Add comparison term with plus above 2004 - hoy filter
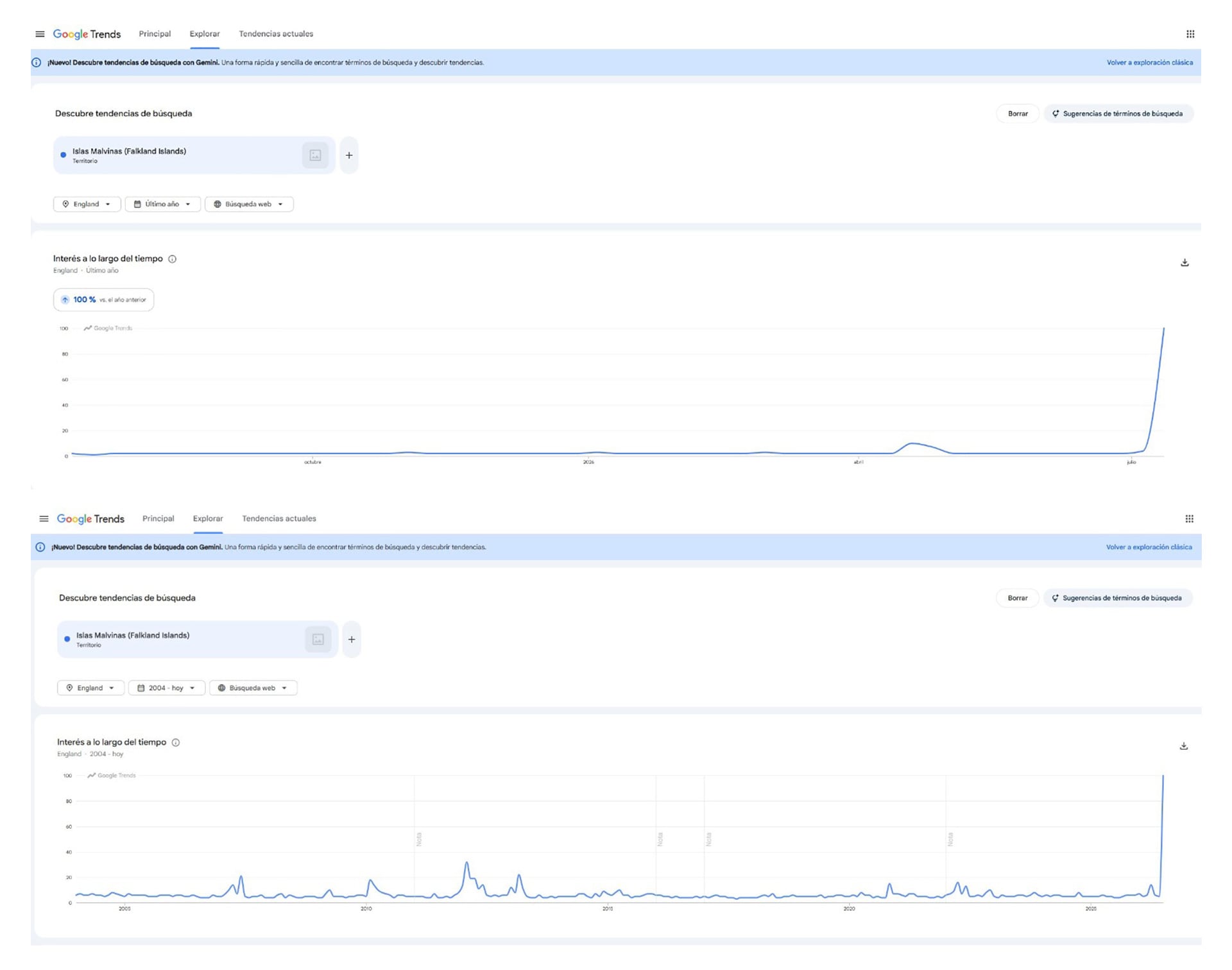Image resolution: width=1232 pixels, height=970 pixels. coord(352,640)
